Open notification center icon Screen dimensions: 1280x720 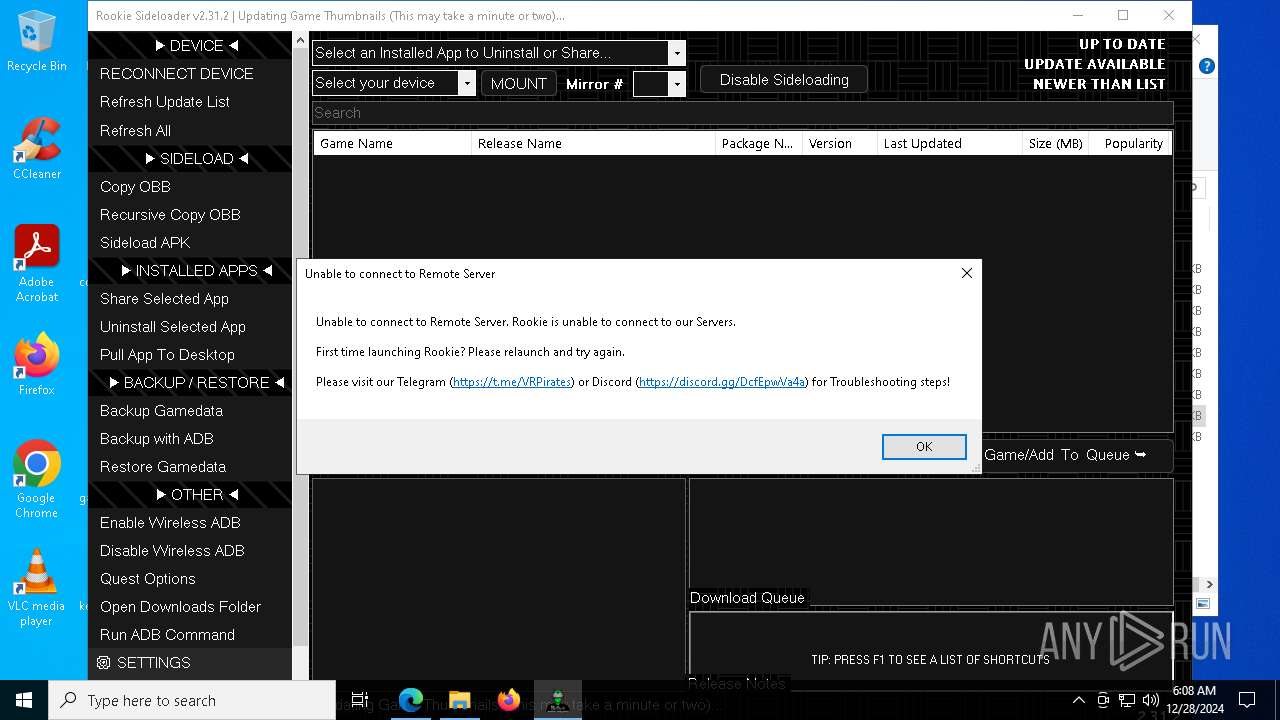click(1247, 700)
